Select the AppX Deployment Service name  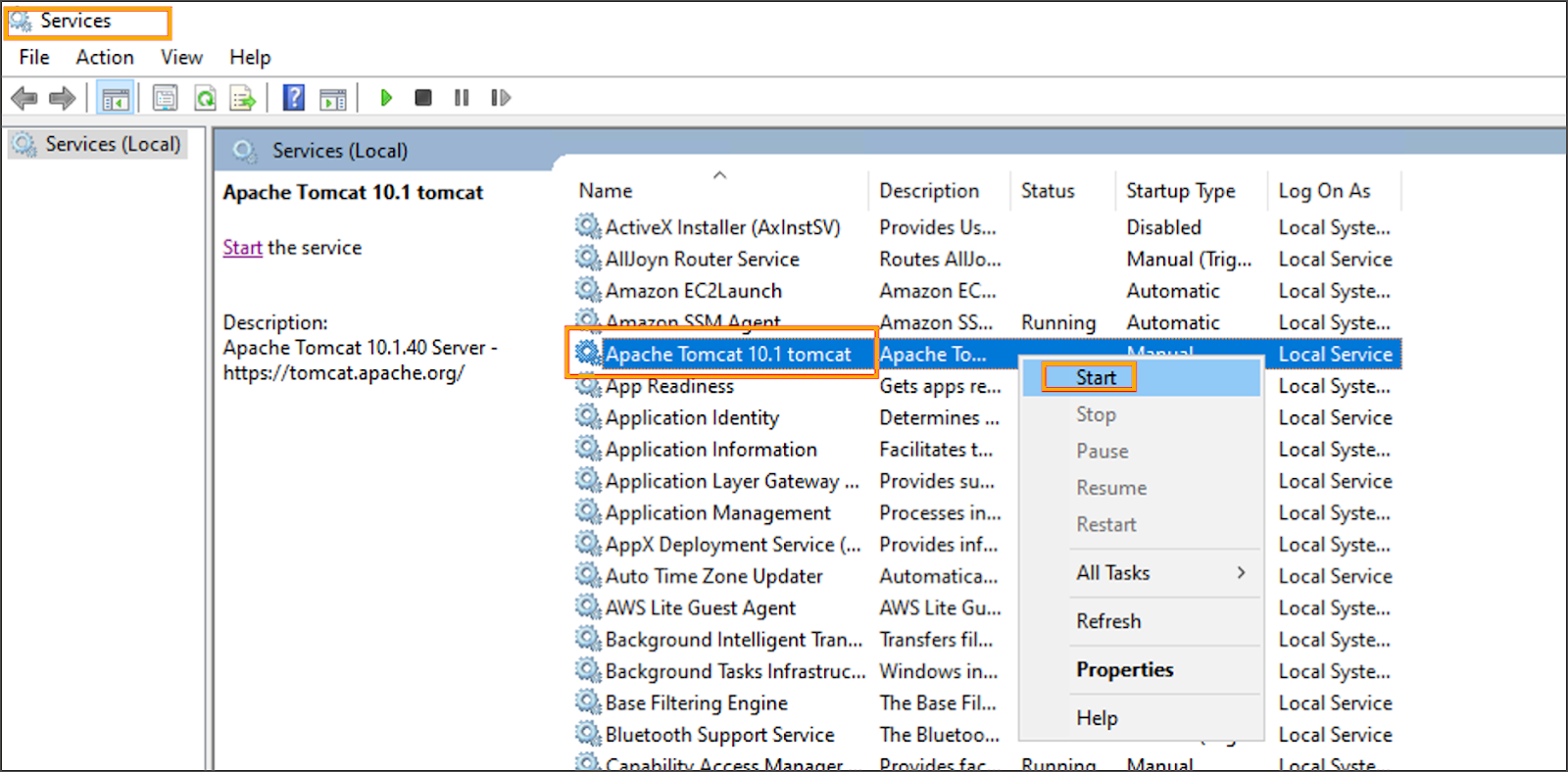pos(733,545)
